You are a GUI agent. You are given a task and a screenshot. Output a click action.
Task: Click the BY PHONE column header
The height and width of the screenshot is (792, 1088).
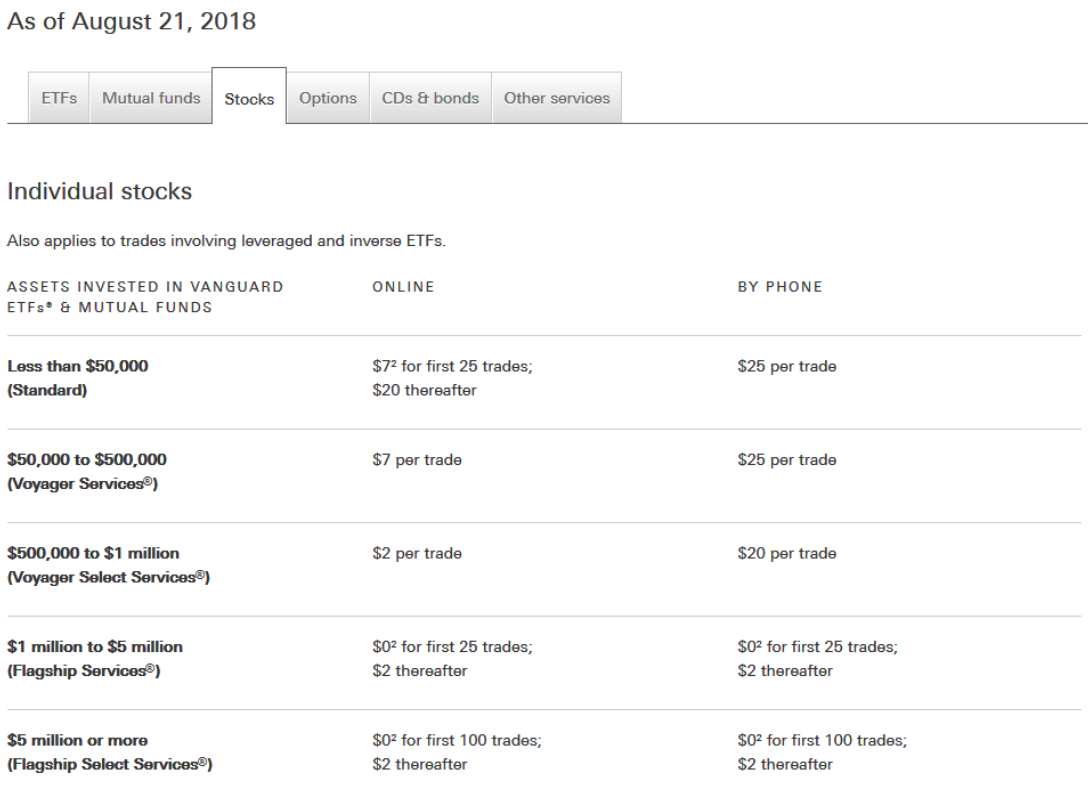[780, 287]
